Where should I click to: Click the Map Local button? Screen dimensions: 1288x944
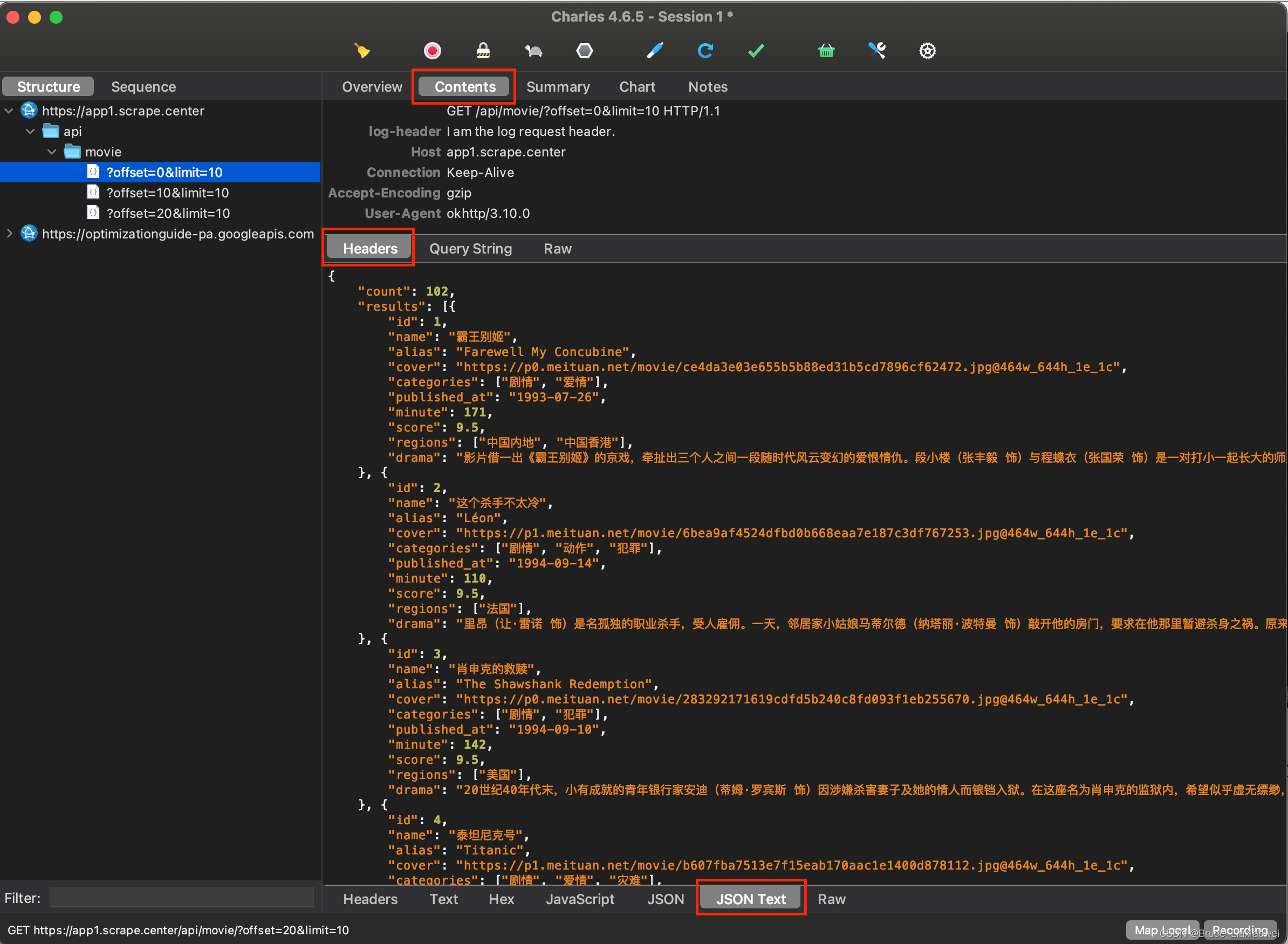[1161, 930]
